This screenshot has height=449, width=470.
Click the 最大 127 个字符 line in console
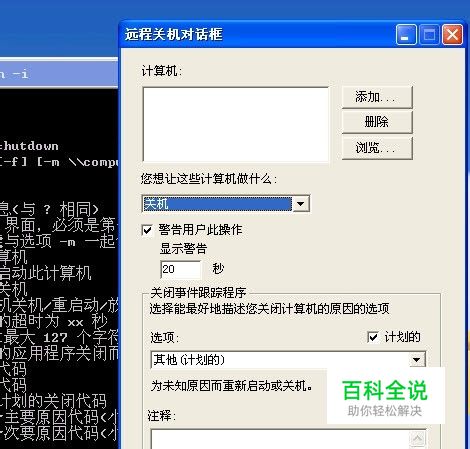point(59,337)
